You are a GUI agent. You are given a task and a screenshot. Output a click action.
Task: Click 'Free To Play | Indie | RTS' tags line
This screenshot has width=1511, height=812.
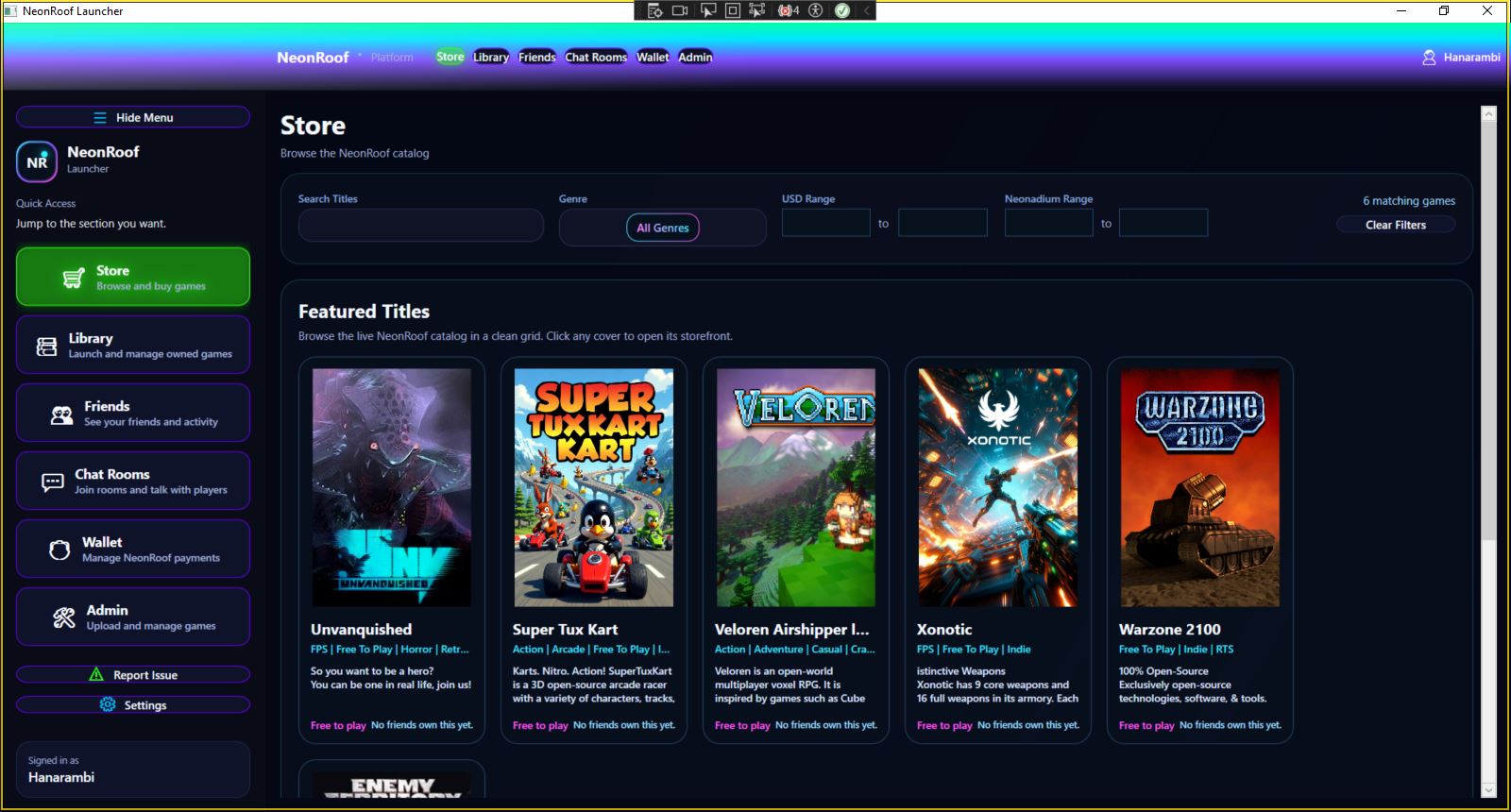tap(1176, 650)
